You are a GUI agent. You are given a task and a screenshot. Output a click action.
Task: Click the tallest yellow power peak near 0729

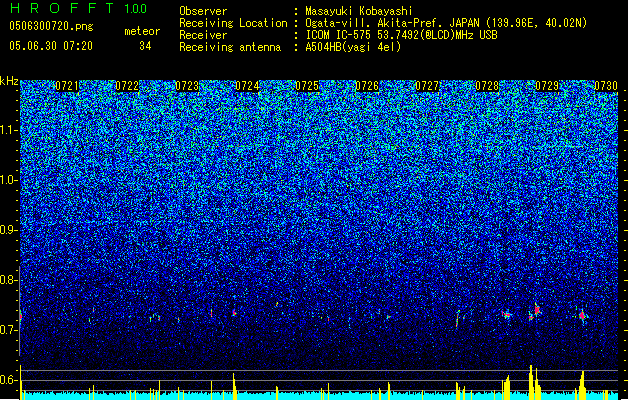pyautogui.click(x=531, y=382)
